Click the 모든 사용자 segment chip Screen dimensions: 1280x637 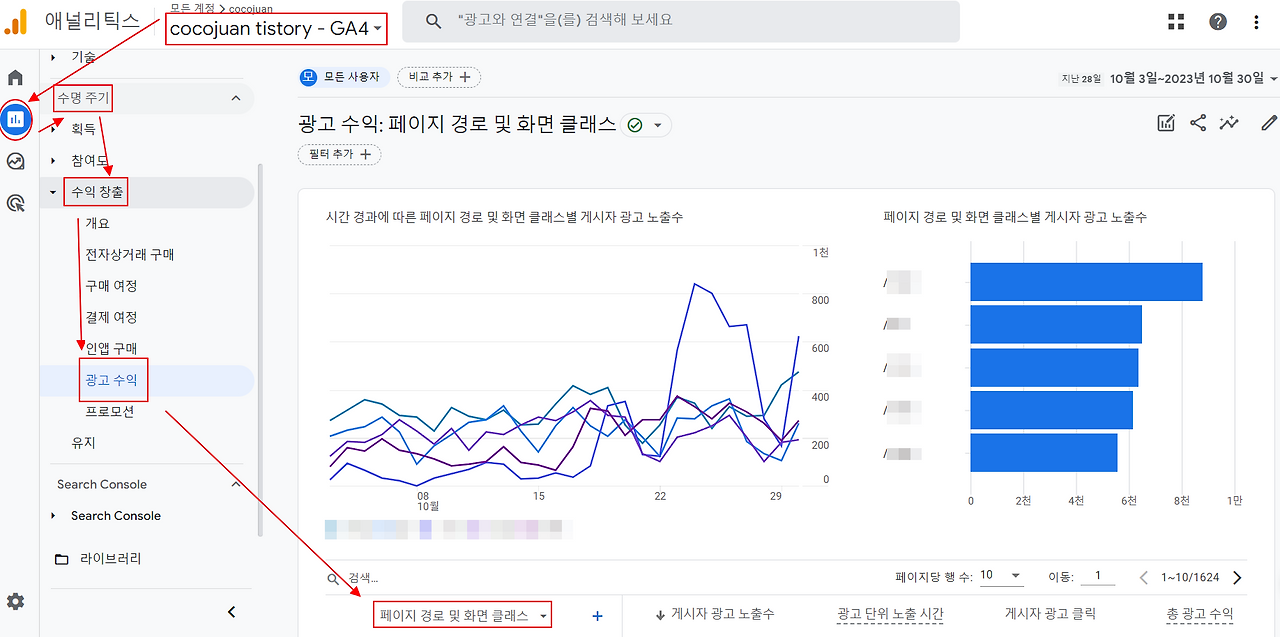pos(342,77)
